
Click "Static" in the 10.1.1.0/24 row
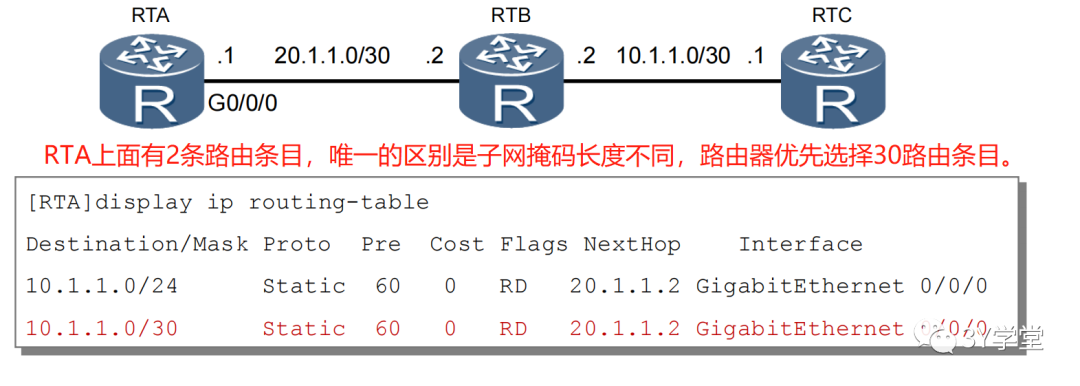tap(304, 286)
